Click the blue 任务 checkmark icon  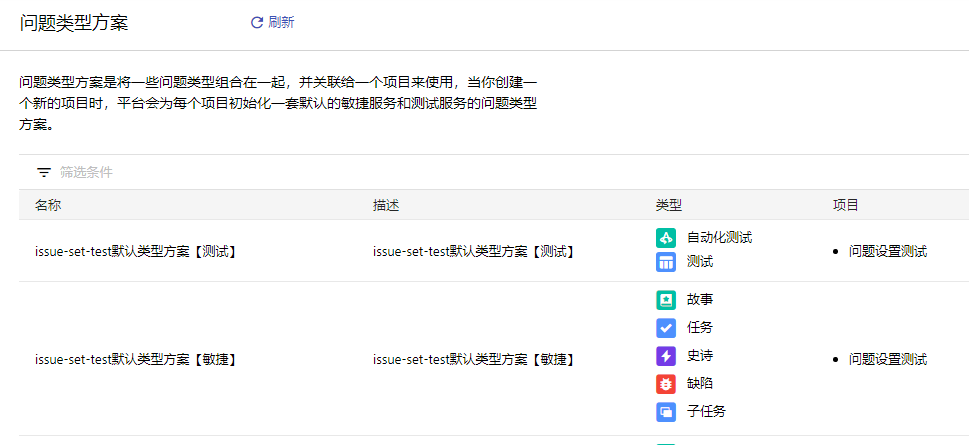pos(666,328)
